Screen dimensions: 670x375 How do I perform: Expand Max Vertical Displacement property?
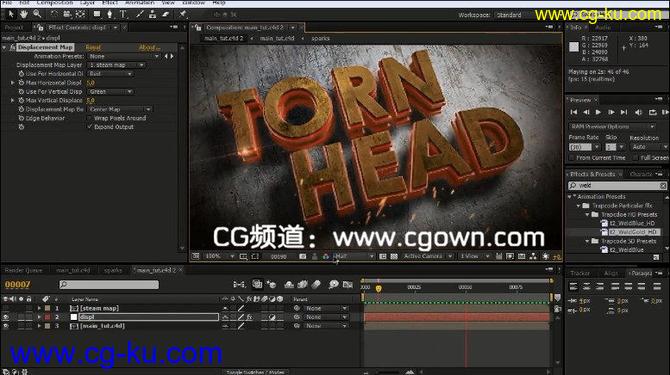click(13, 100)
